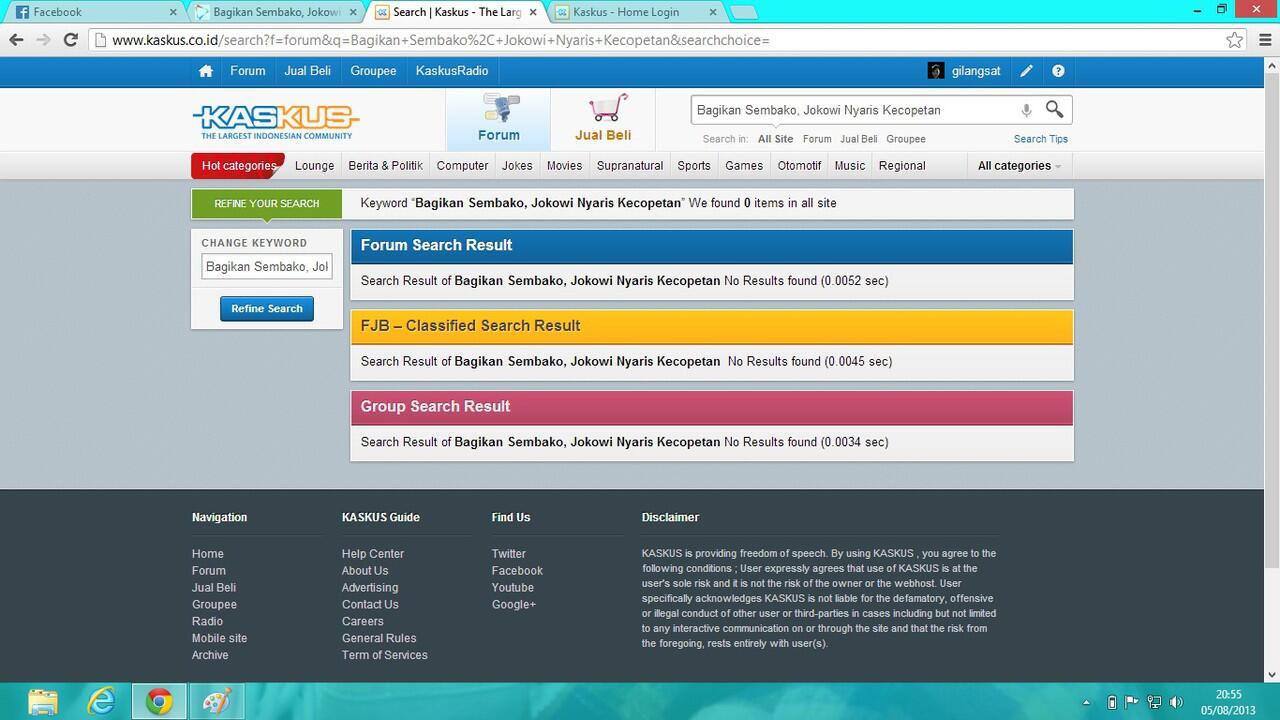
Task: Open the Otomotif category
Action: click(x=799, y=166)
